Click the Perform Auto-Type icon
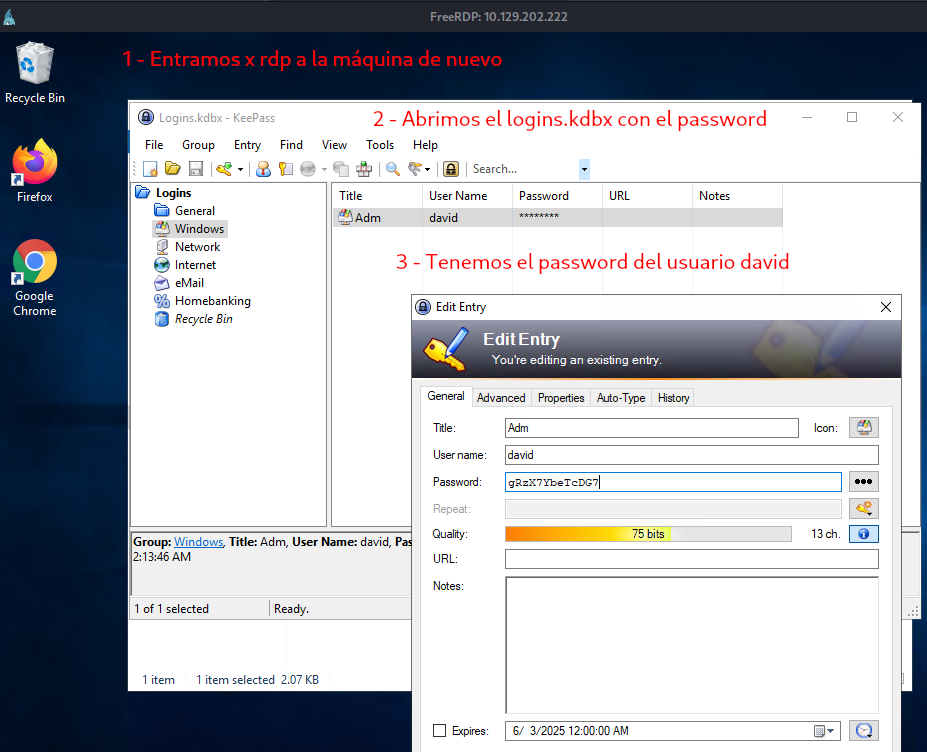Viewport: 927px width, 752px height. (x=364, y=169)
